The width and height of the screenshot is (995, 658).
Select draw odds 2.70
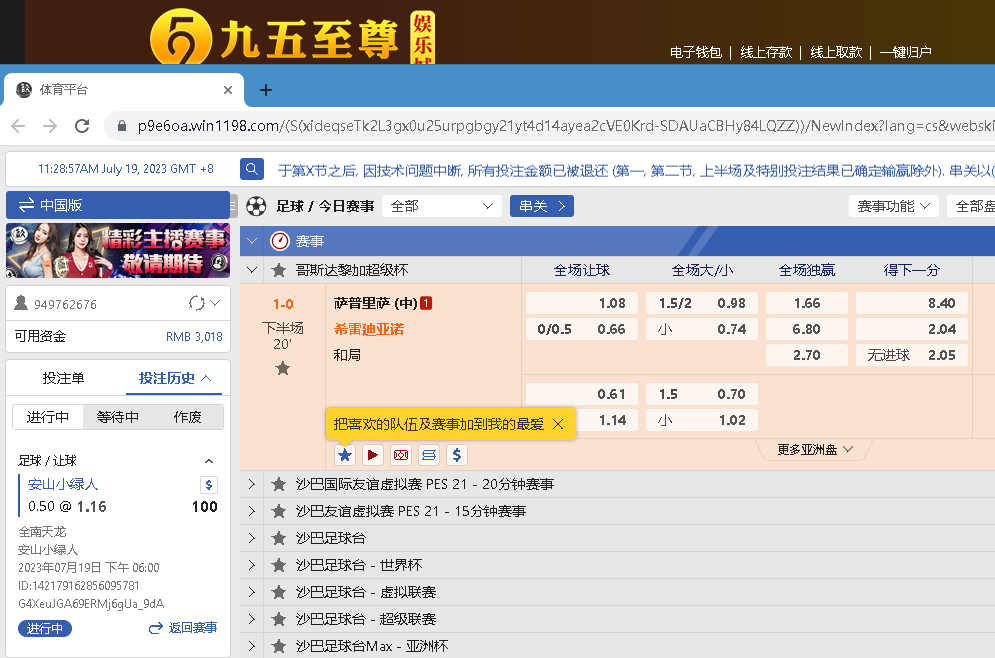click(807, 355)
